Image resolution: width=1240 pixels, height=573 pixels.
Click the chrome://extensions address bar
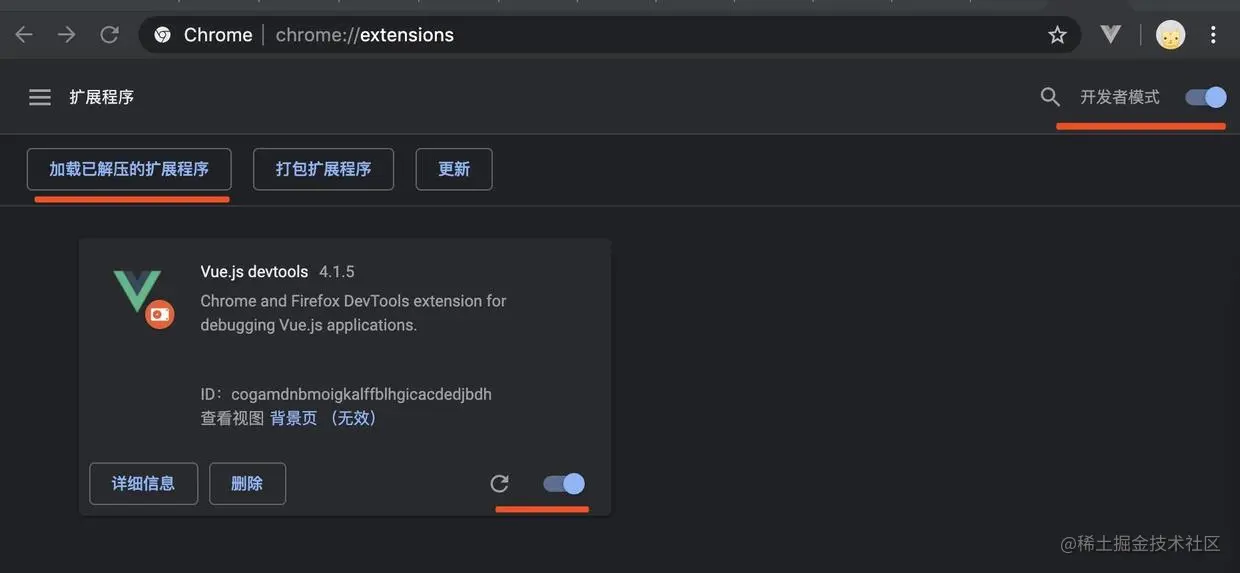[610, 35]
